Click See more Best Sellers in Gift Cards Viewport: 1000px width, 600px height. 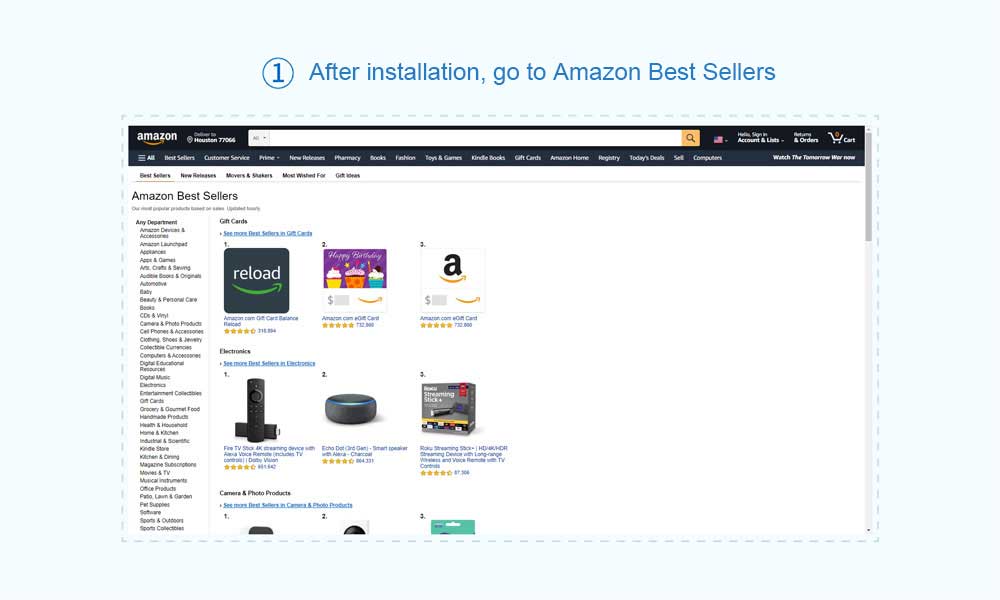pos(267,233)
